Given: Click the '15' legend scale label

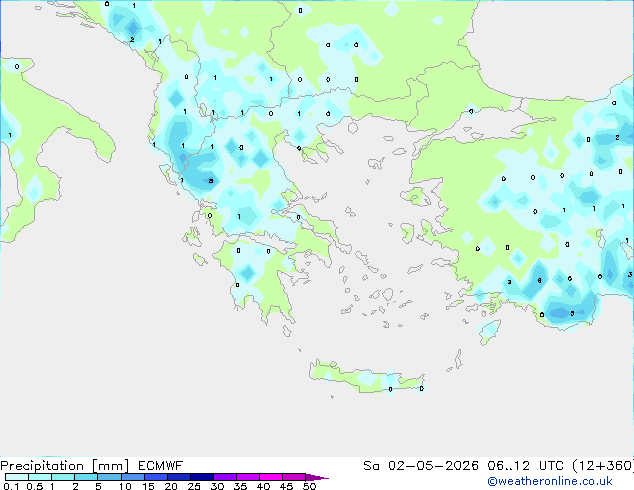Looking at the screenshot, I should (x=148, y=486).
